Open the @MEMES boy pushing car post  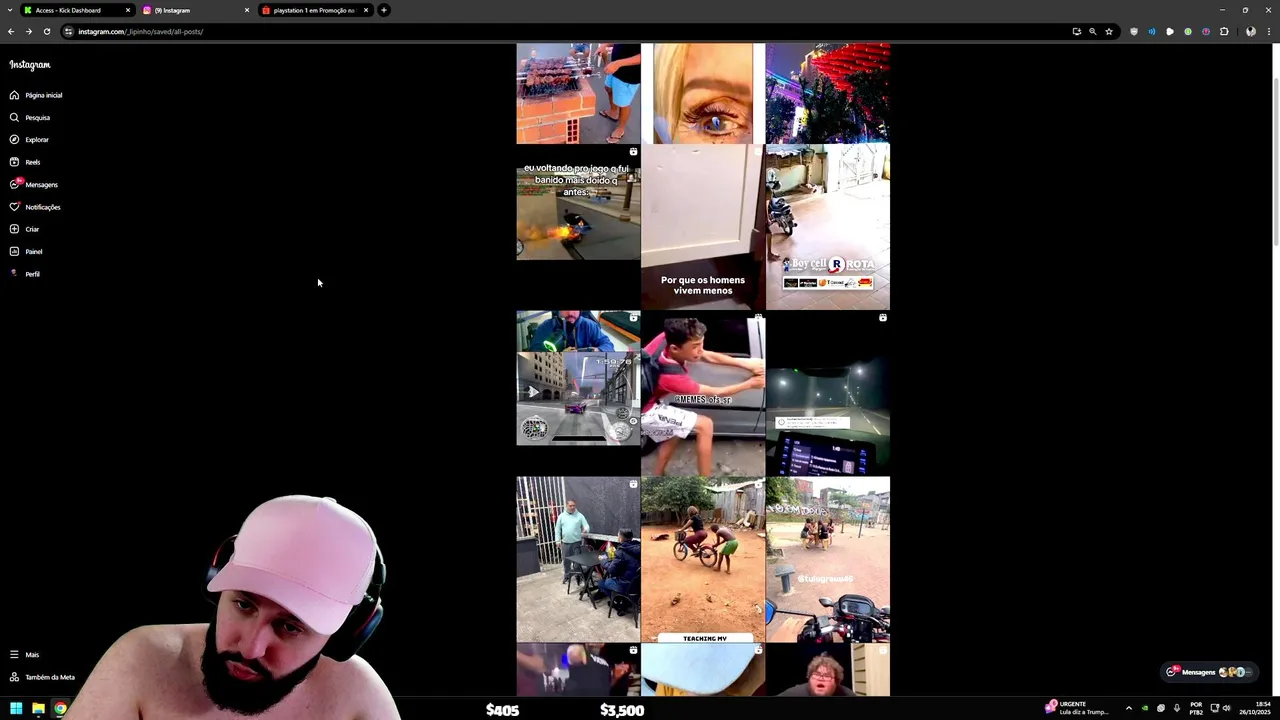702,393
